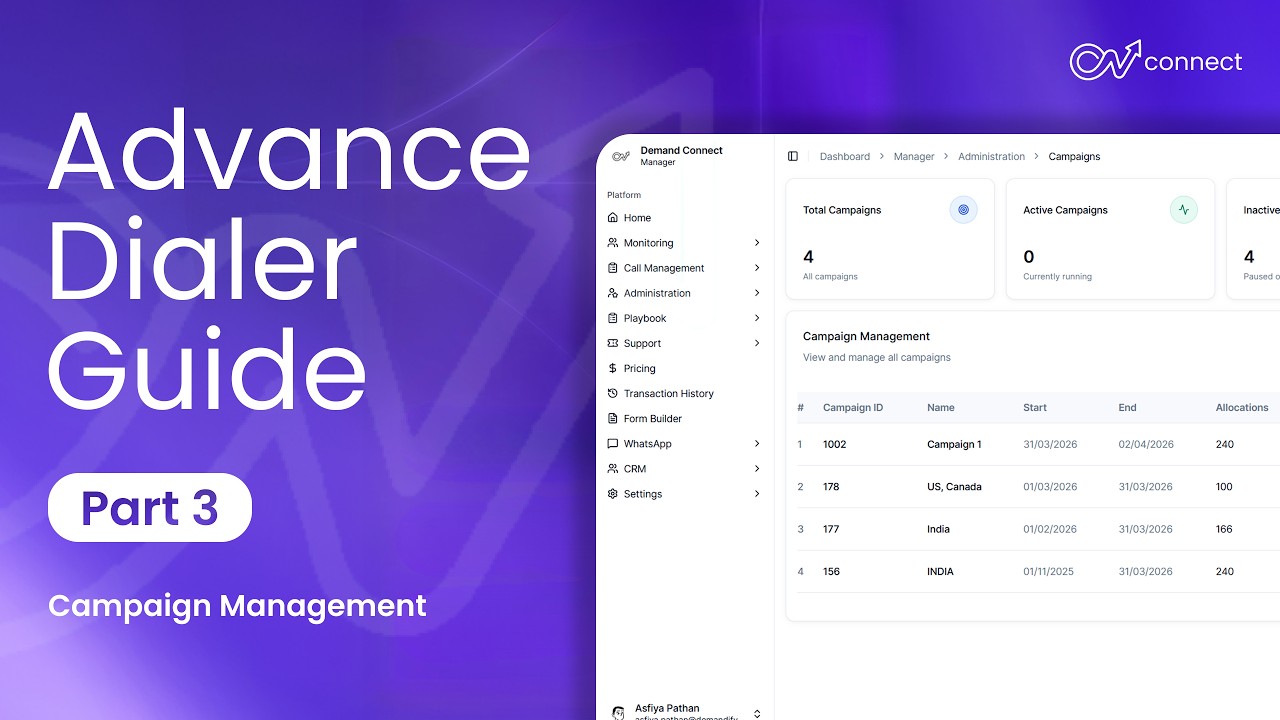Click the Total Campaigns target icon
Screen dimensions: 1280x720
(x=963, y=210)
